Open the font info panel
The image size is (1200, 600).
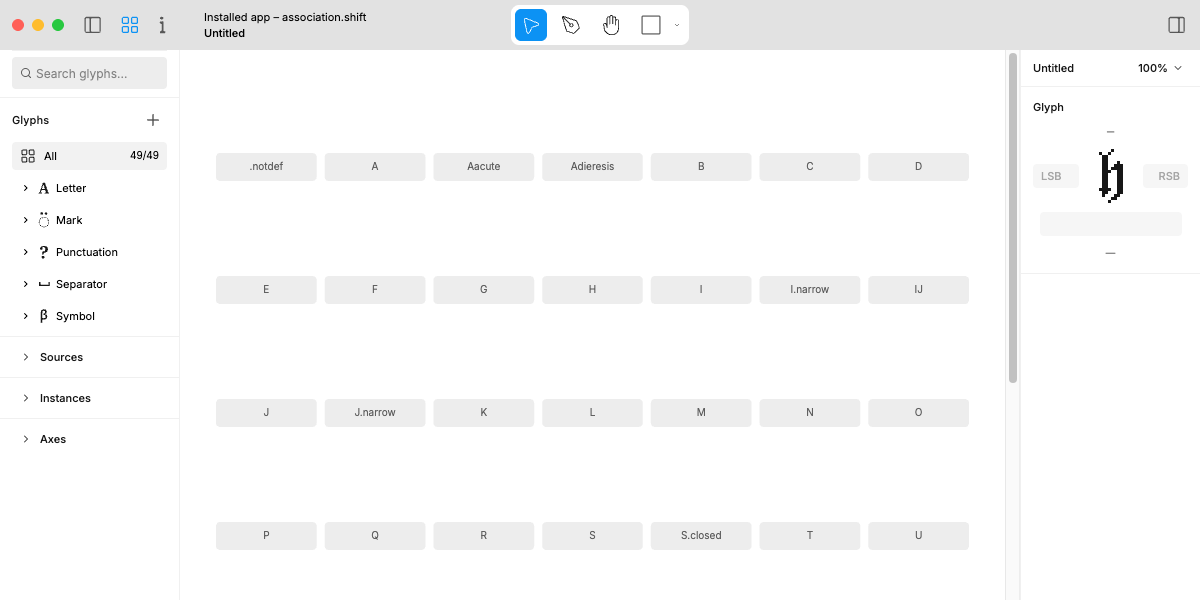click(x=162, y=25)
